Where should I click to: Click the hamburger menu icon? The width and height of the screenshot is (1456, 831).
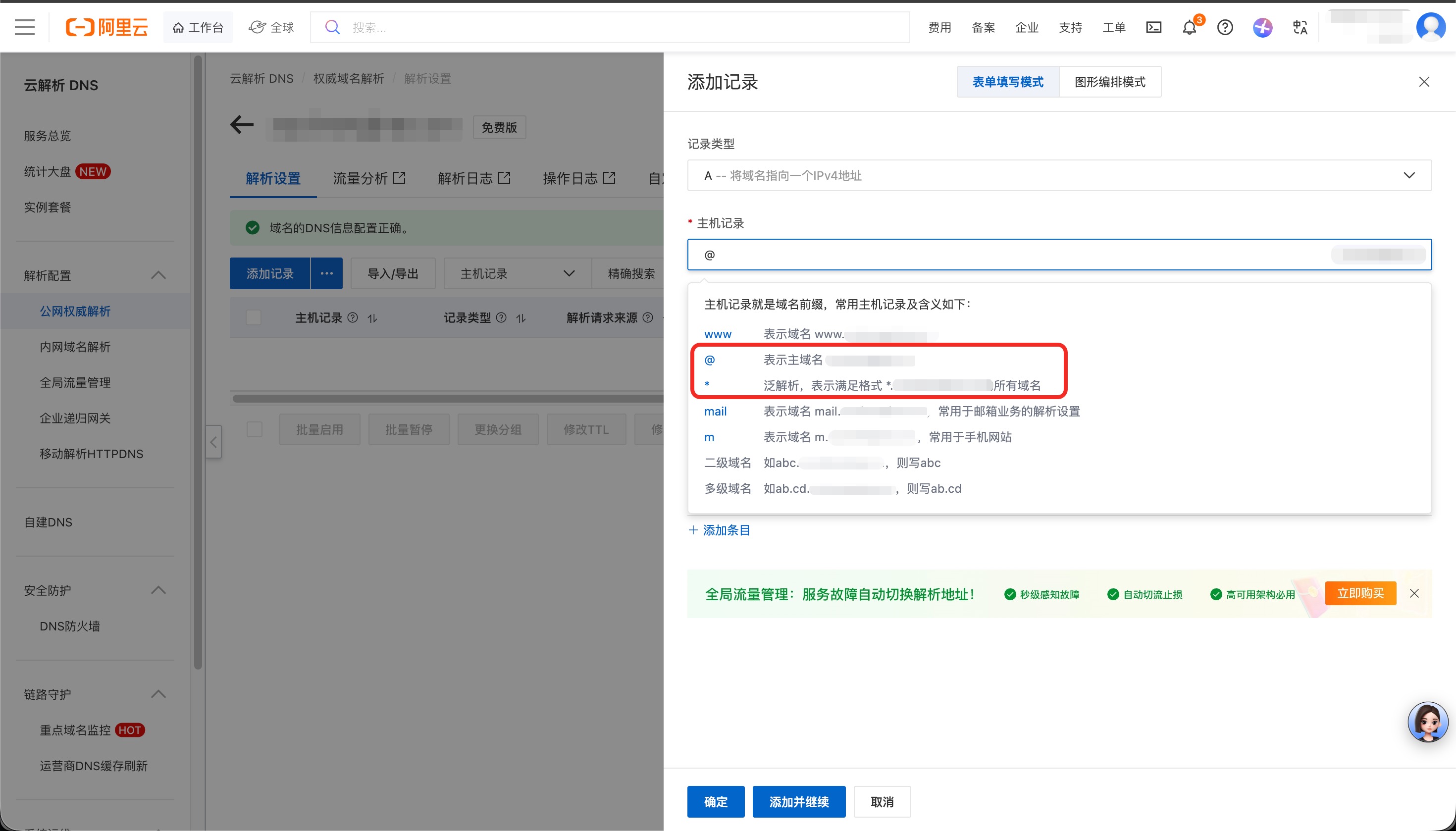(25, 27)
